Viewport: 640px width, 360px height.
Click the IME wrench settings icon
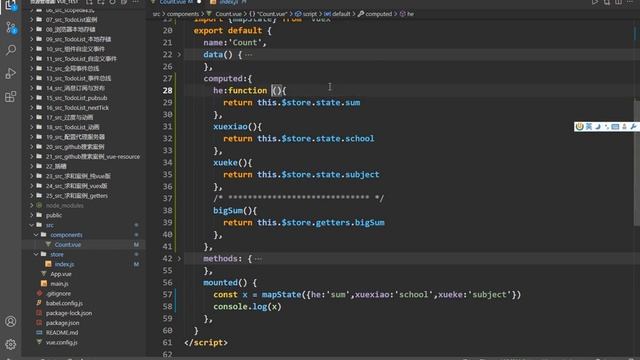[633, 127]
